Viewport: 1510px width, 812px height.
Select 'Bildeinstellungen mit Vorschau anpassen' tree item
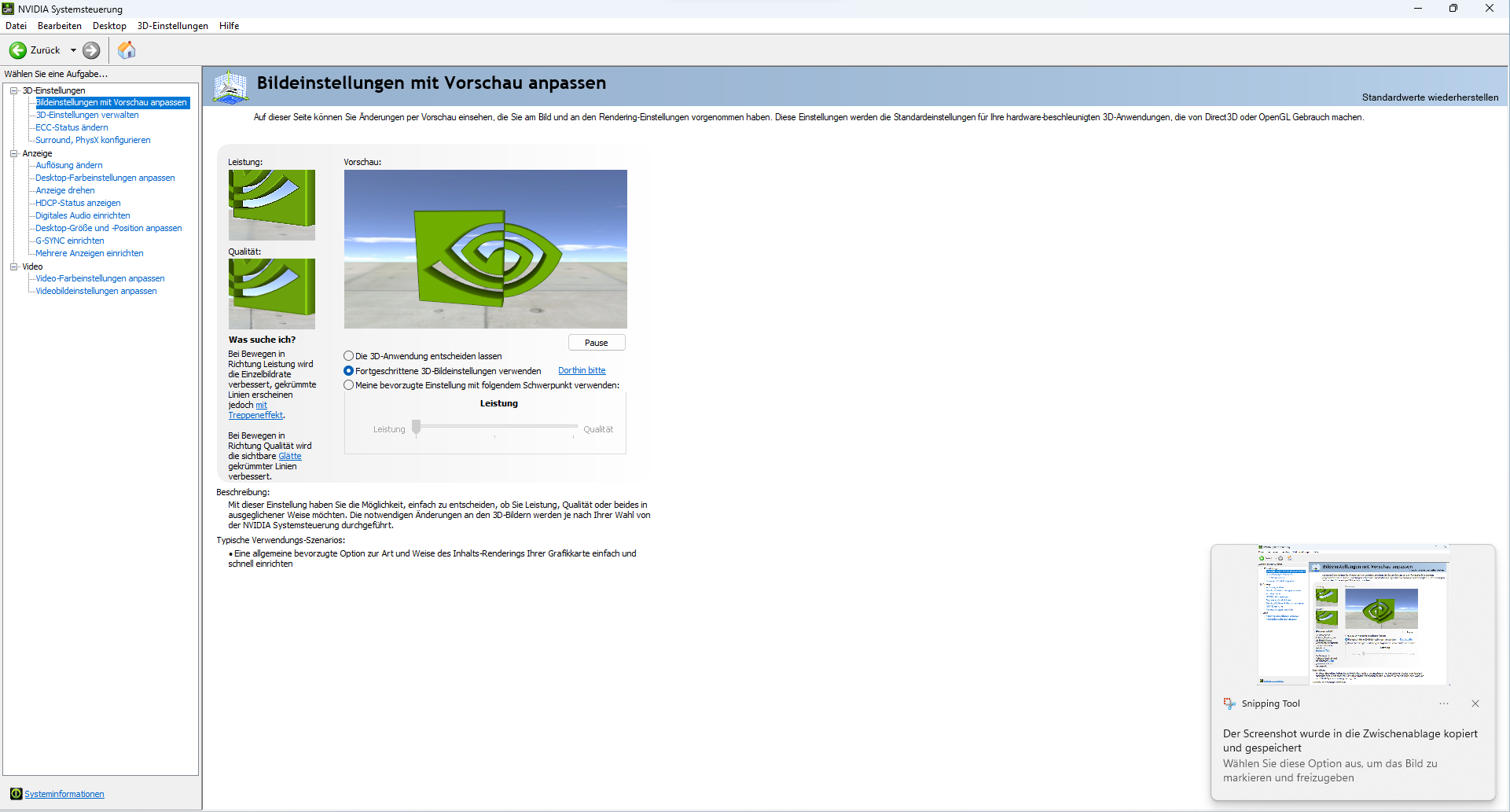pyautogui.click(x=112, y=102)
